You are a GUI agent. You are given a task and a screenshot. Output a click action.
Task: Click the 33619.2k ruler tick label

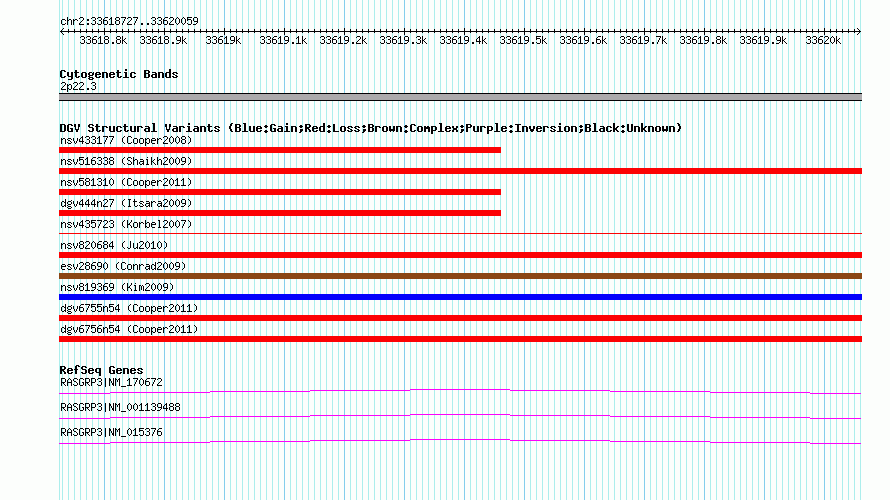(343, 40)
